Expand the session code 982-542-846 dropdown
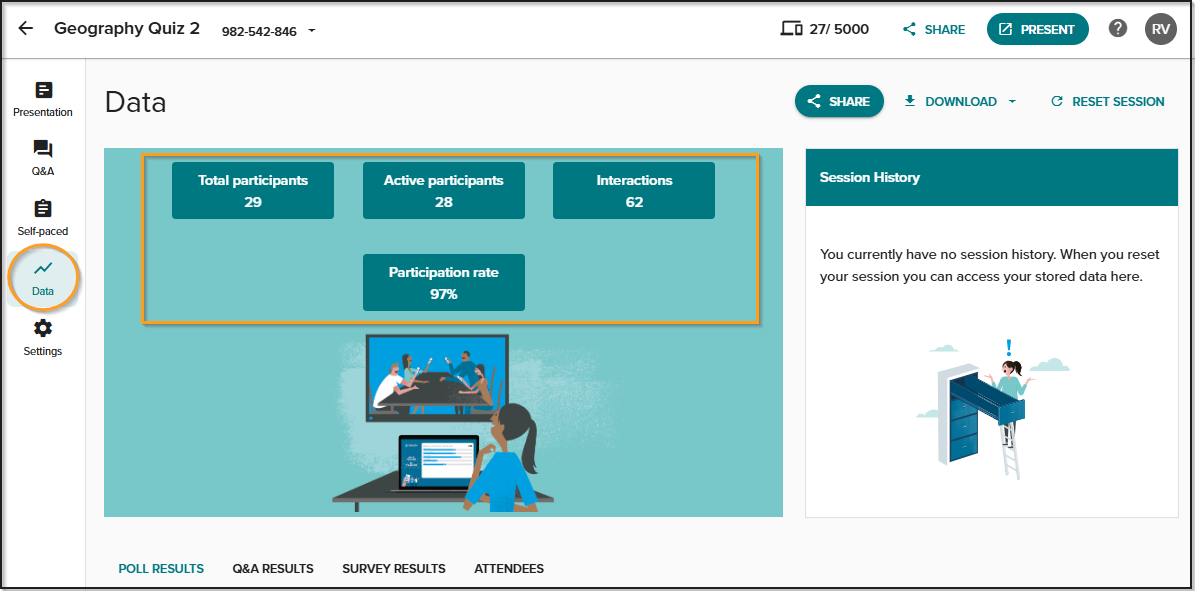 coord(311,31)
